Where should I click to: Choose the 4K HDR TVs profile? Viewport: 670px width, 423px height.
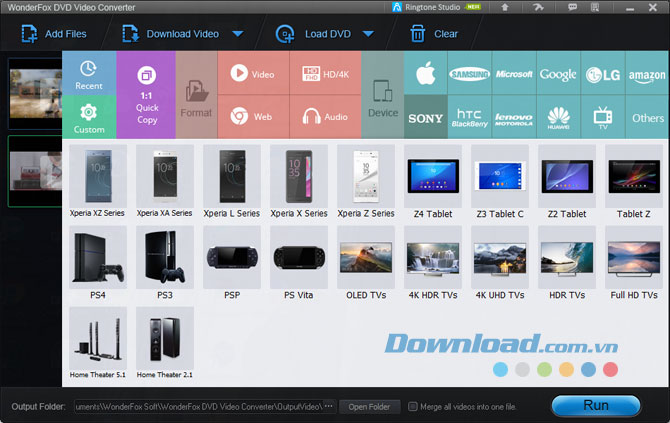(433, 263)
